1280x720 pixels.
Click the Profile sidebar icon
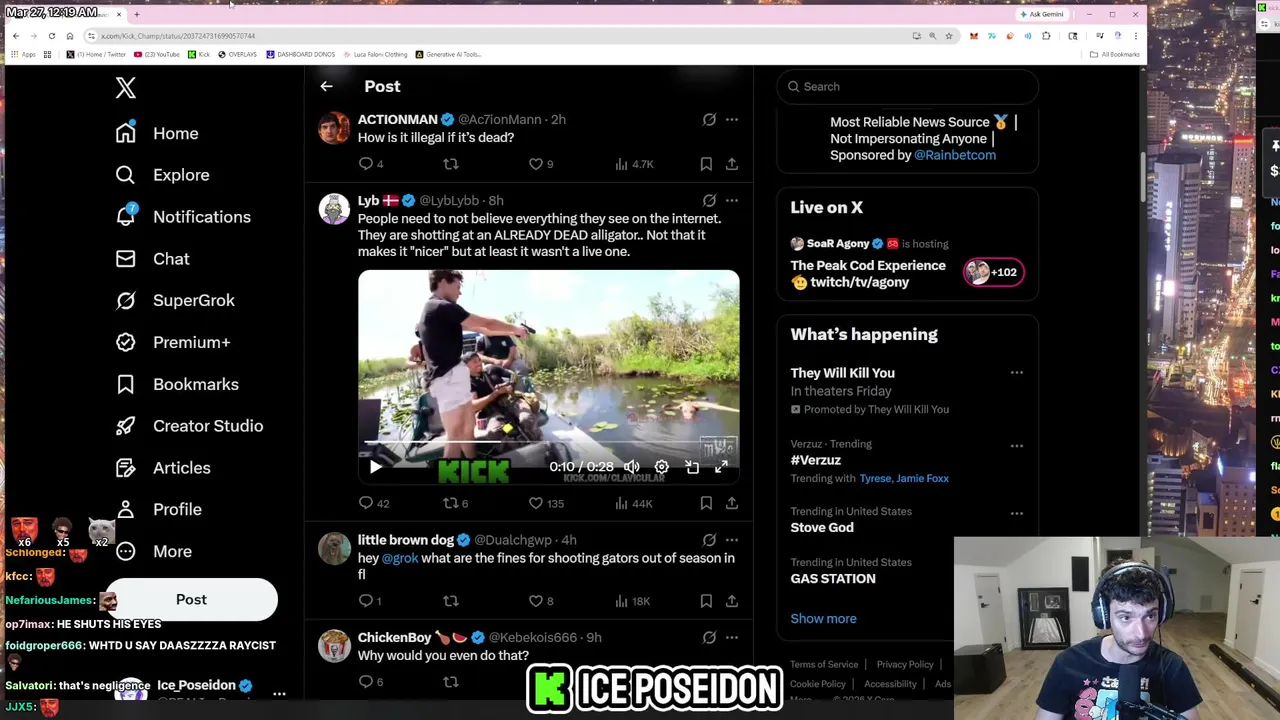[x=125, y=510]
